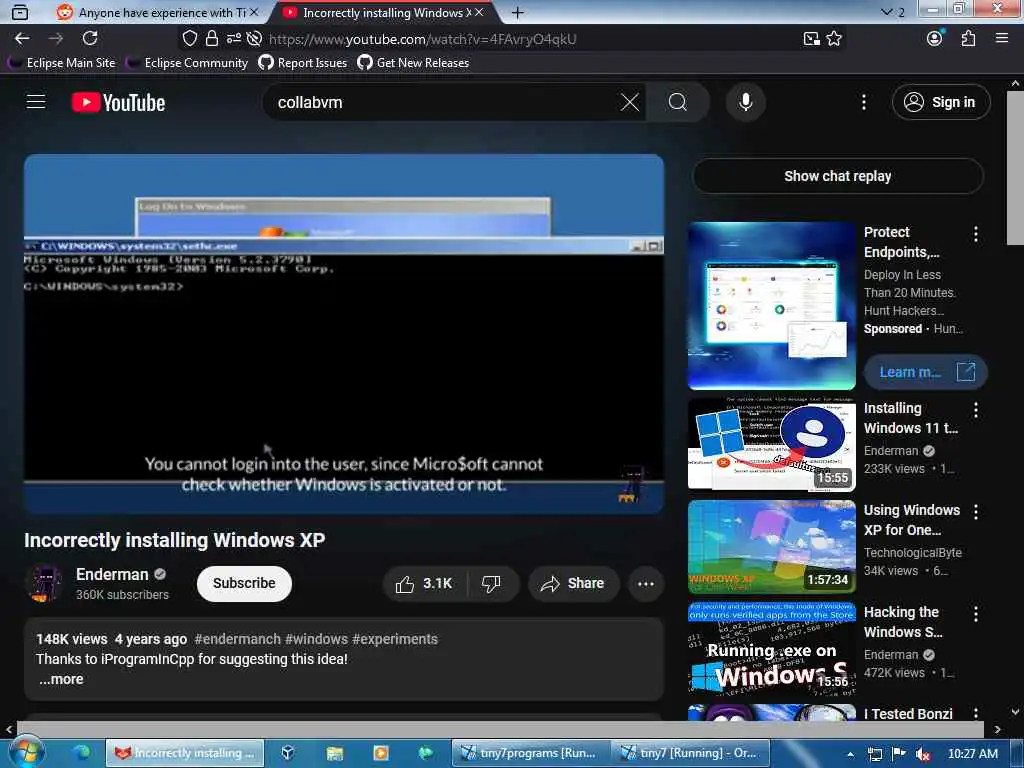Screen dimensions: 1024x768
Task: Open the #experiments hashtag link
Action: click(x=395, y=639)
